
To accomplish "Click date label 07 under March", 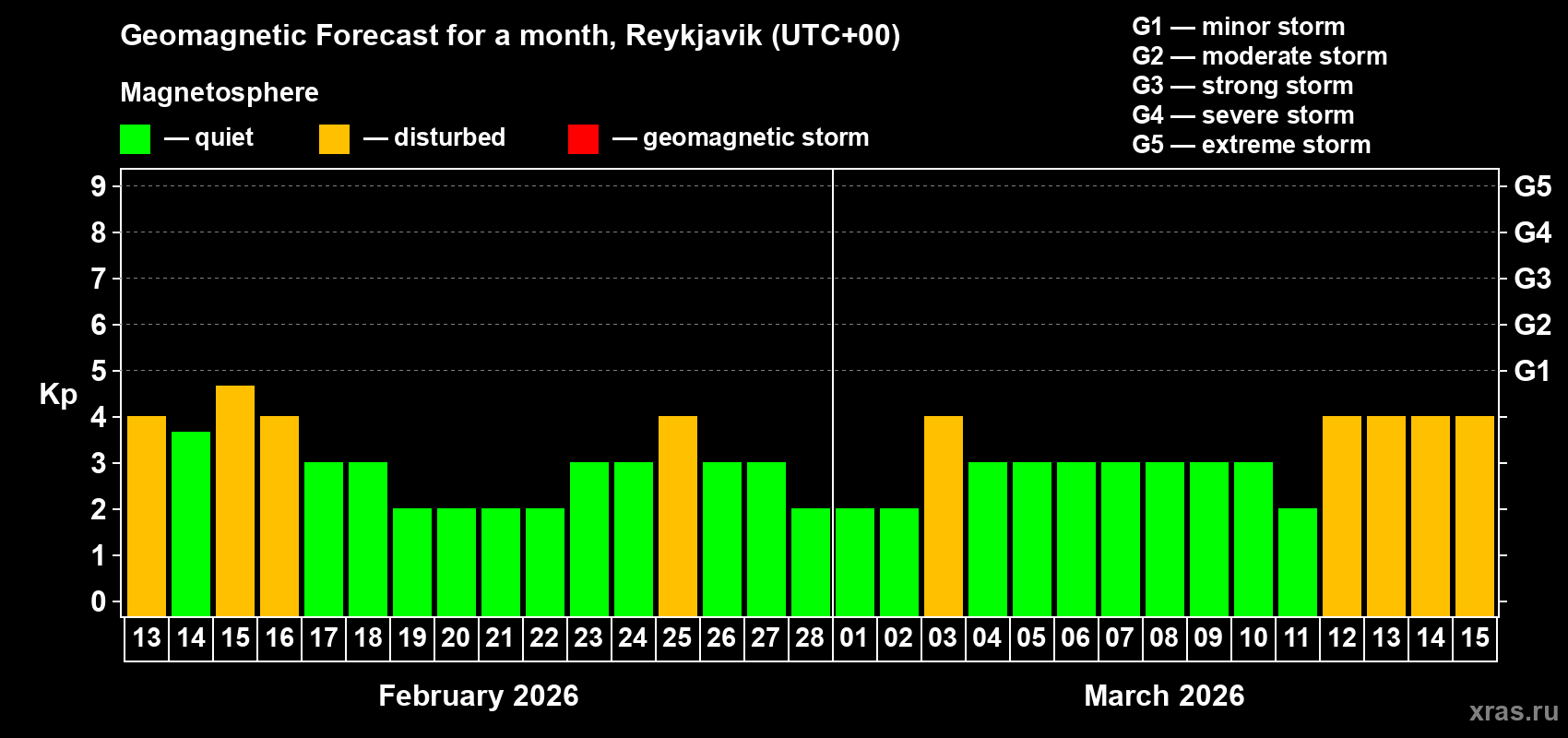I will point(1120,638).
